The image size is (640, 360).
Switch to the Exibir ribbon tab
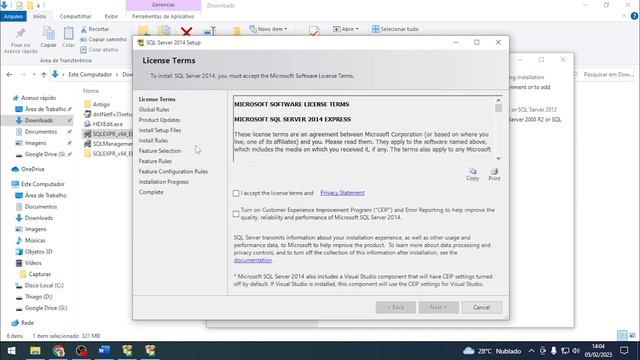111,16
